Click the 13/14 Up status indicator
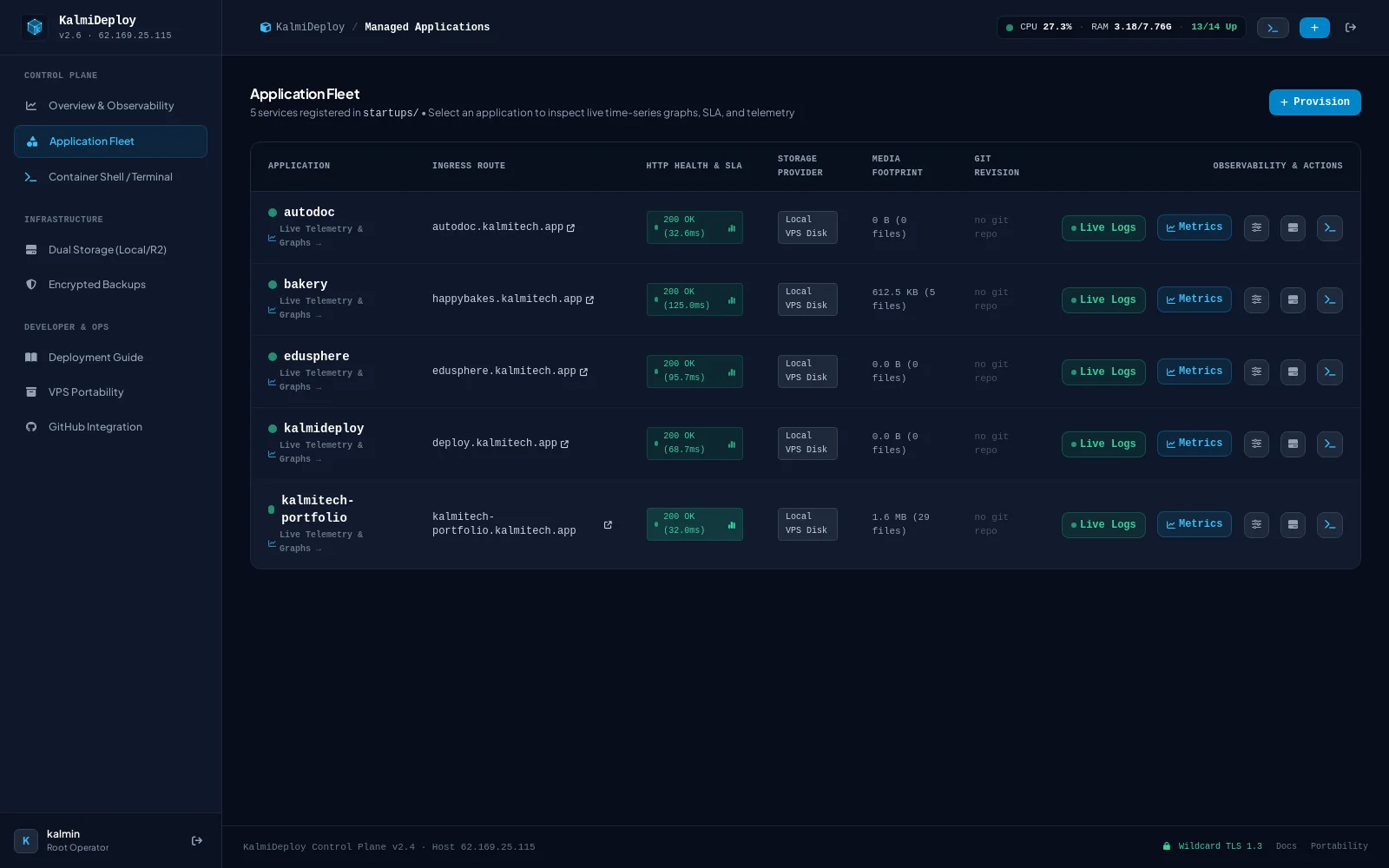The height and width of the screenshot is (868, 1389). point(1214,28)
